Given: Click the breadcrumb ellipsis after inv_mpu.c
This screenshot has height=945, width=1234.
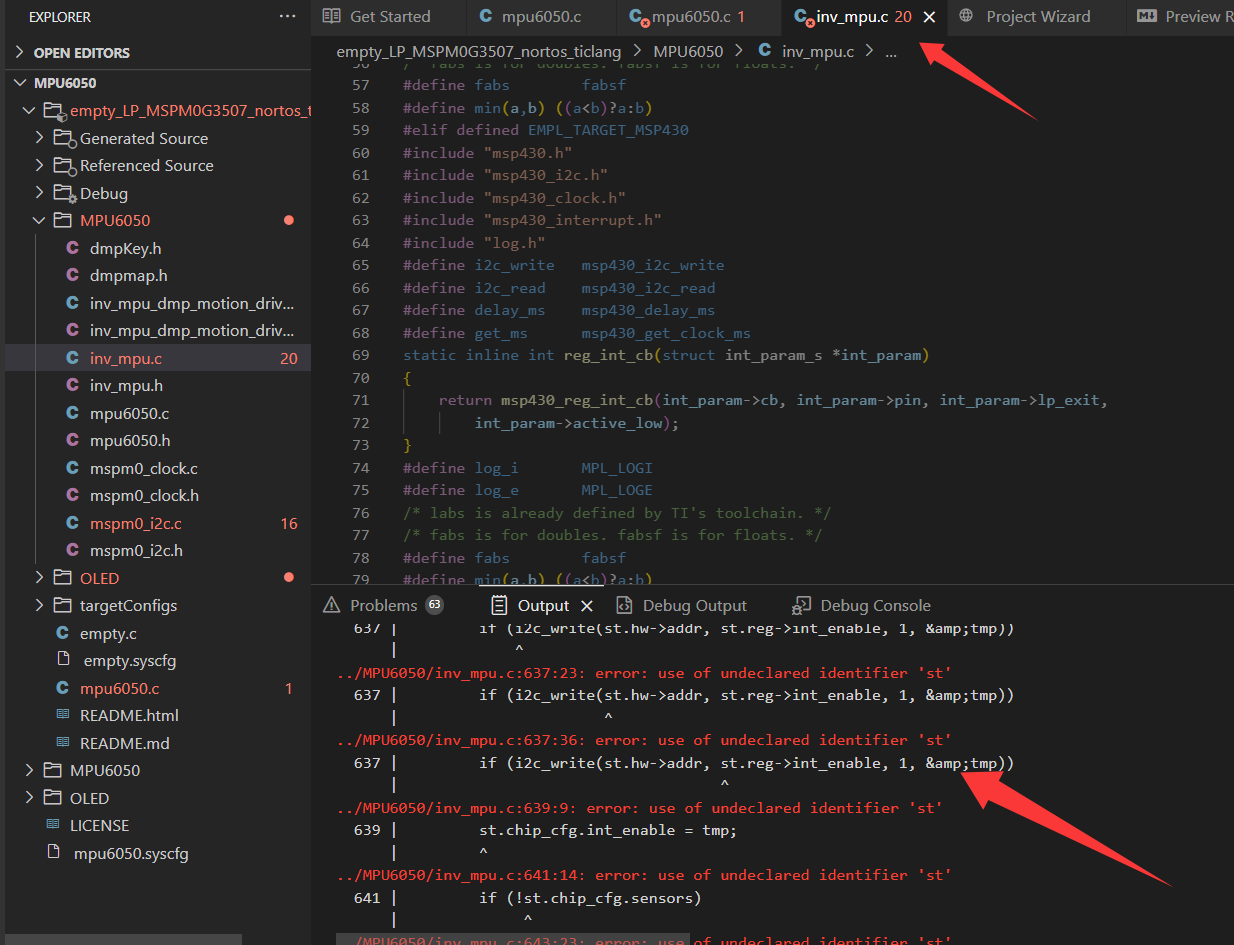Looking at the screenshot, I should click(889, 51).
